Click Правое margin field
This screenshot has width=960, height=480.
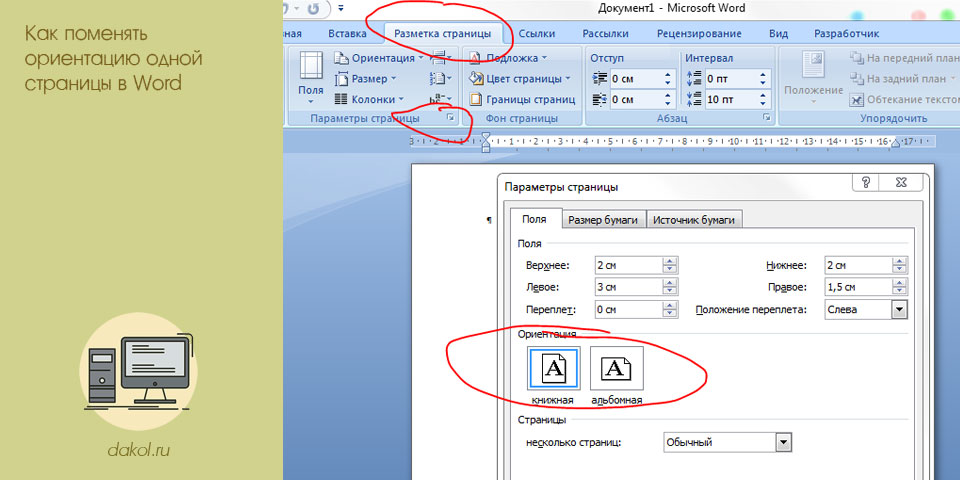point(858,287)
